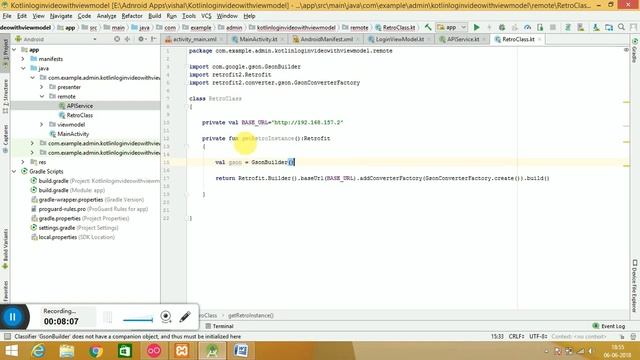Image resolution: width=640 pixels, height=360 pixels.
Task: Click the remote breadcrumb in navigation bar
Action: 355,28
